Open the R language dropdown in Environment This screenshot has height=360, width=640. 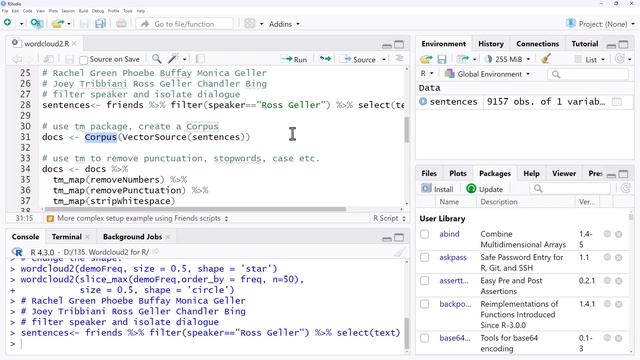(427, 74)
